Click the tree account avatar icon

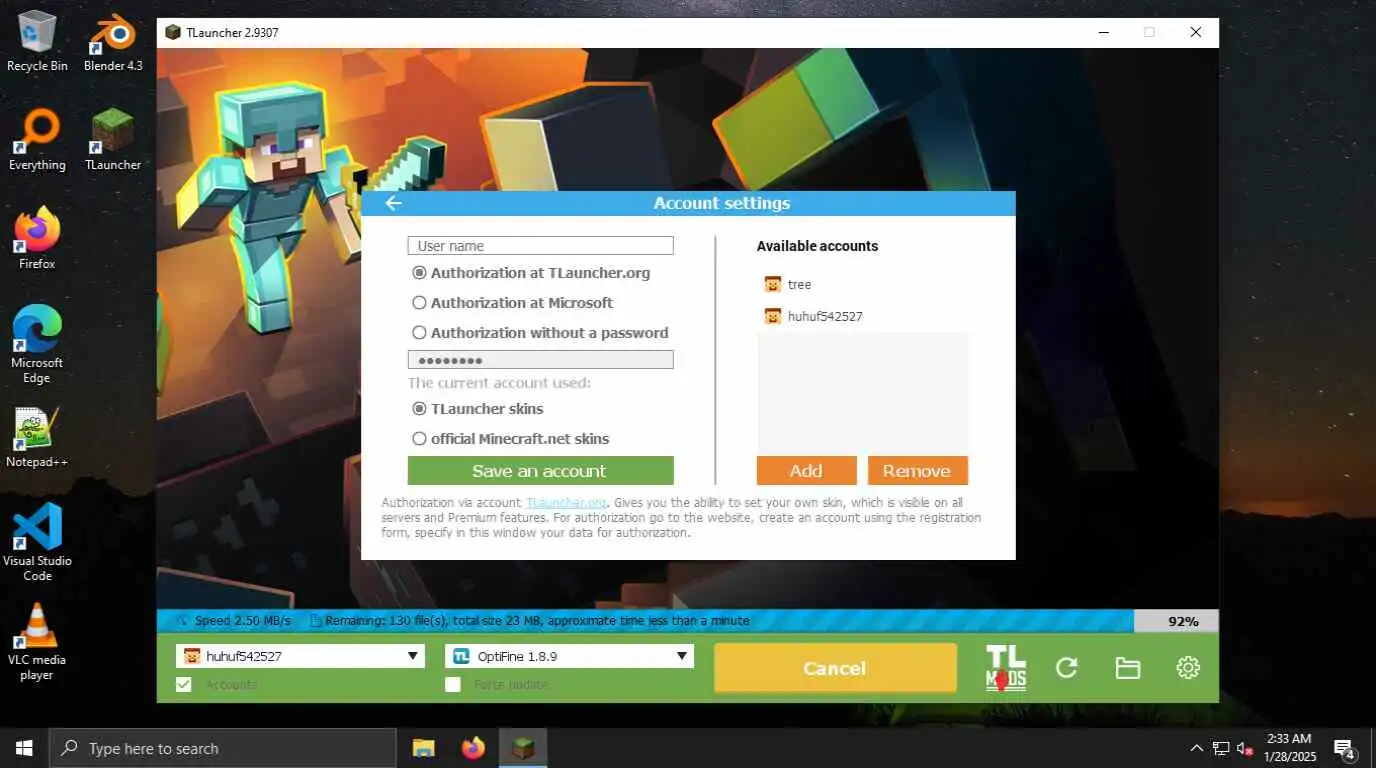[772, 284]
